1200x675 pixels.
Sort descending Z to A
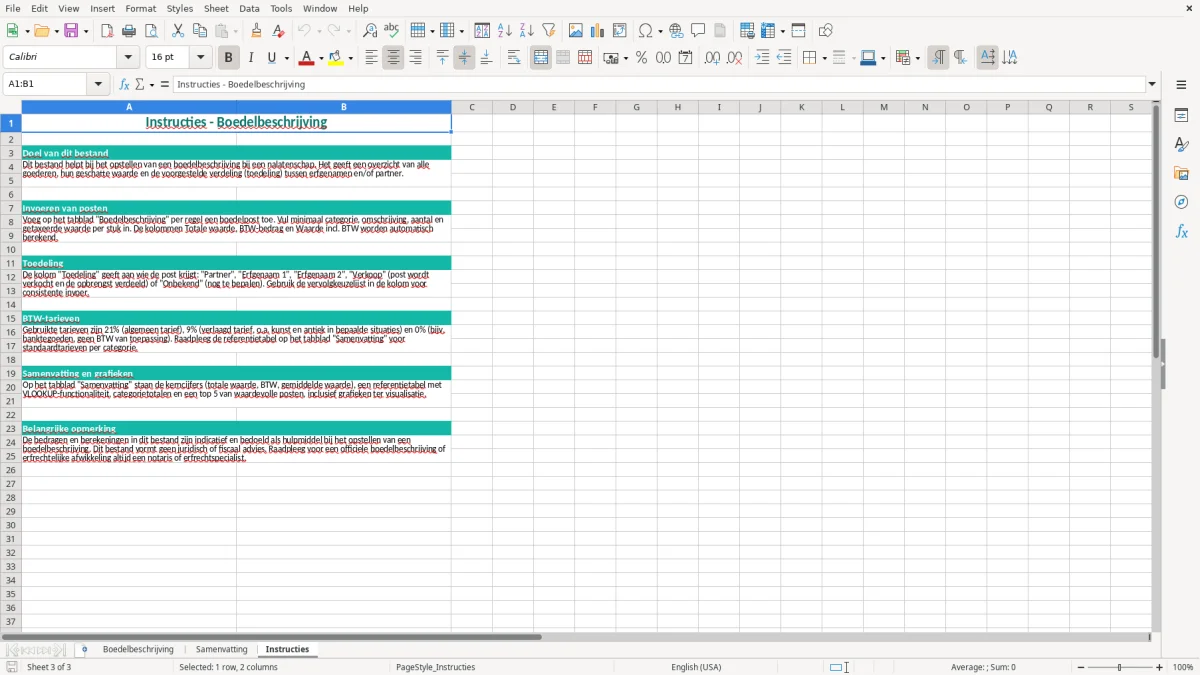point(527,31)
